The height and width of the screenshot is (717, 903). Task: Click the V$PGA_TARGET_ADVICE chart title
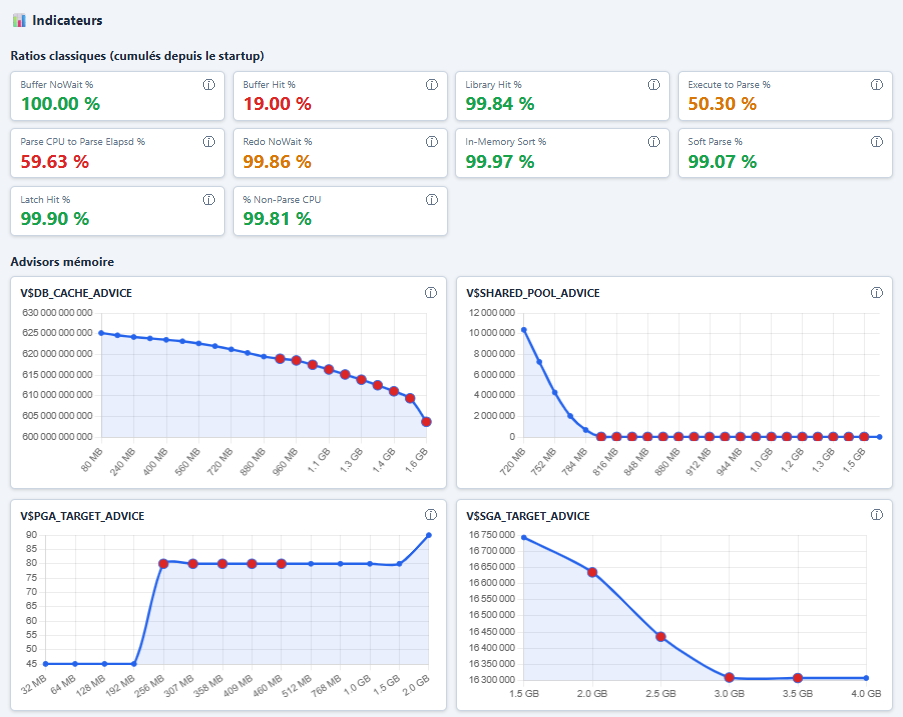coord(82,516)
